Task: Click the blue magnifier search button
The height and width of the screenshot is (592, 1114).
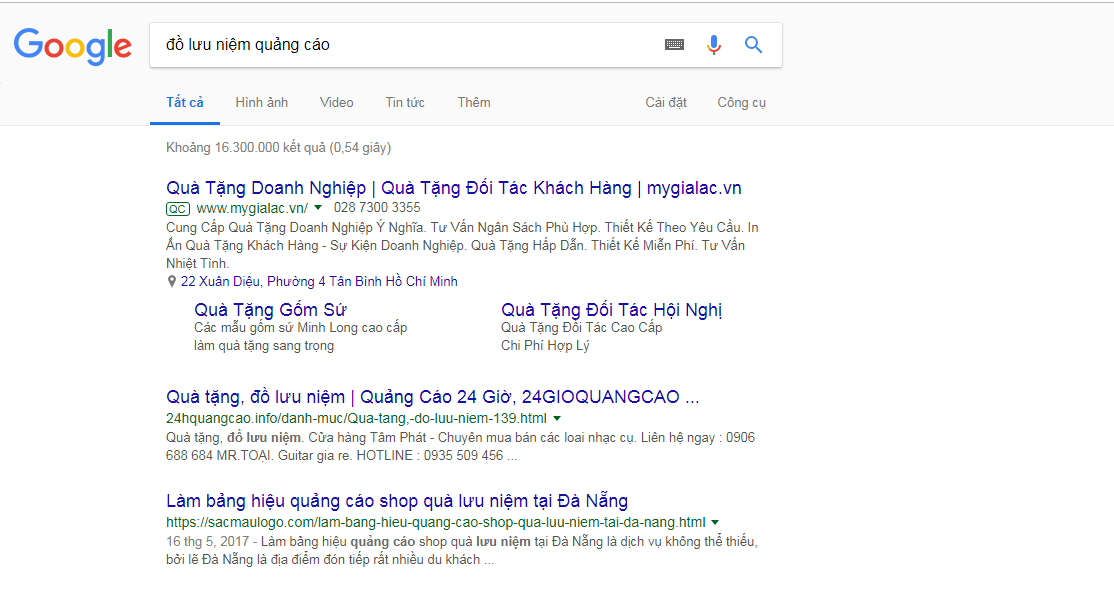Action: (x=753, y=45)
